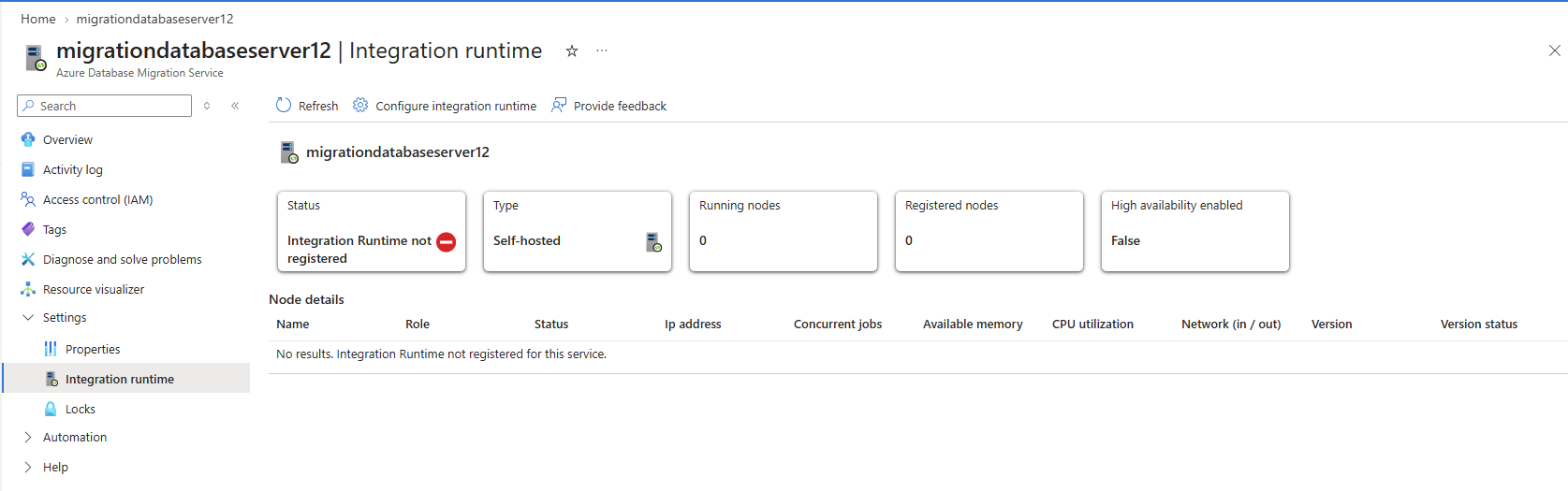Click the Diagnose and solve problems wrench icon

point(28,259)
